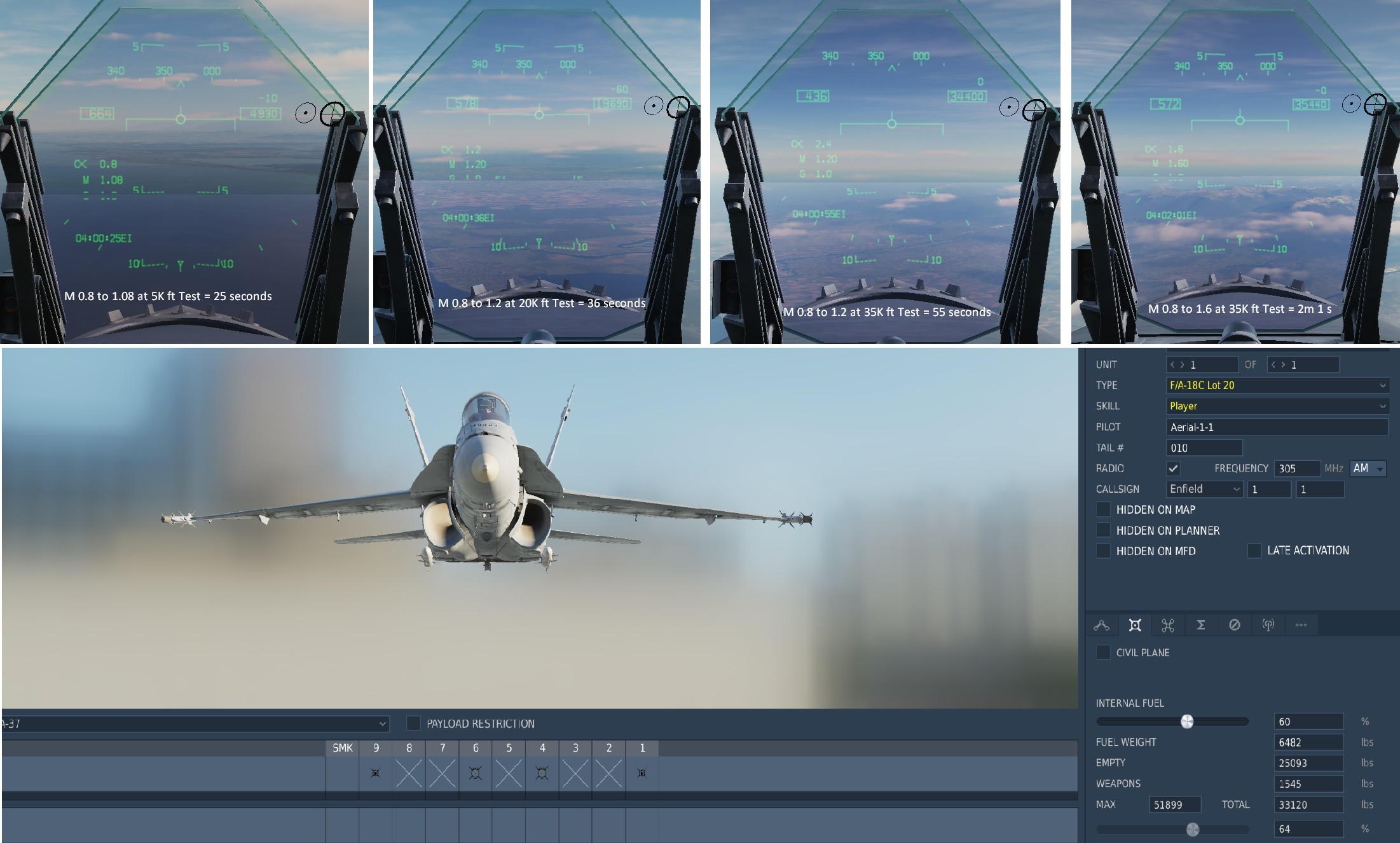Click the missile icon on pylon station 1
The image size is (1400, 843).
(x=642, y=773)
